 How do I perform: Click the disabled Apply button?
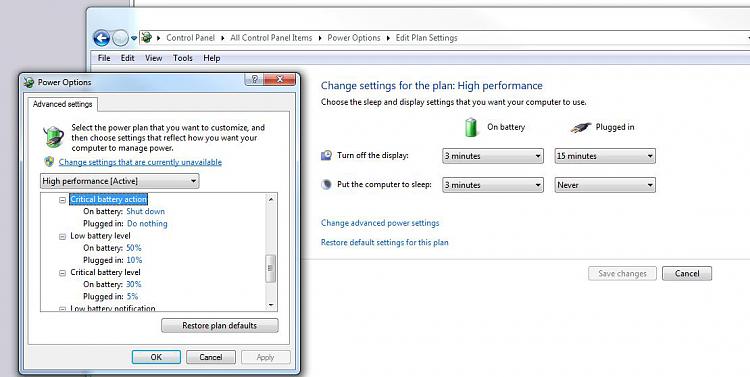[x=265, y=357]
